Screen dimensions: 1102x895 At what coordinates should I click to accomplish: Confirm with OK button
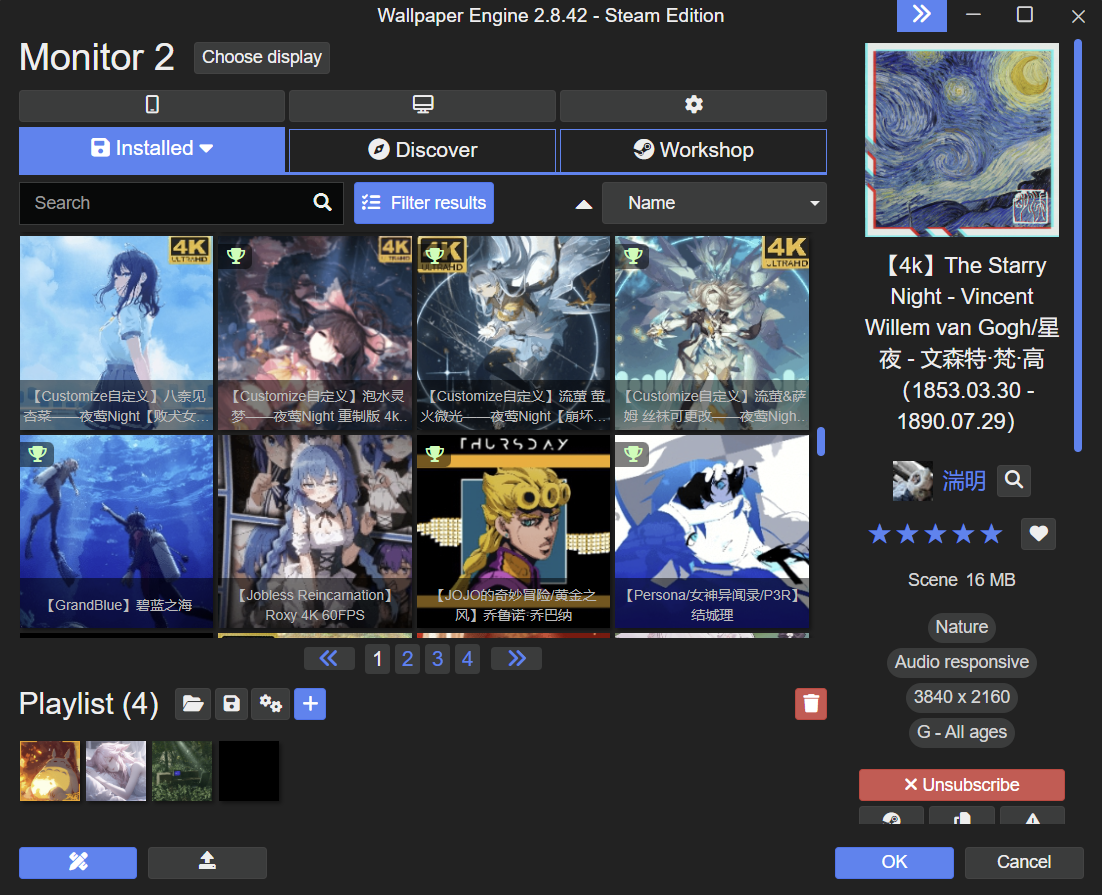tap(894, 862)
